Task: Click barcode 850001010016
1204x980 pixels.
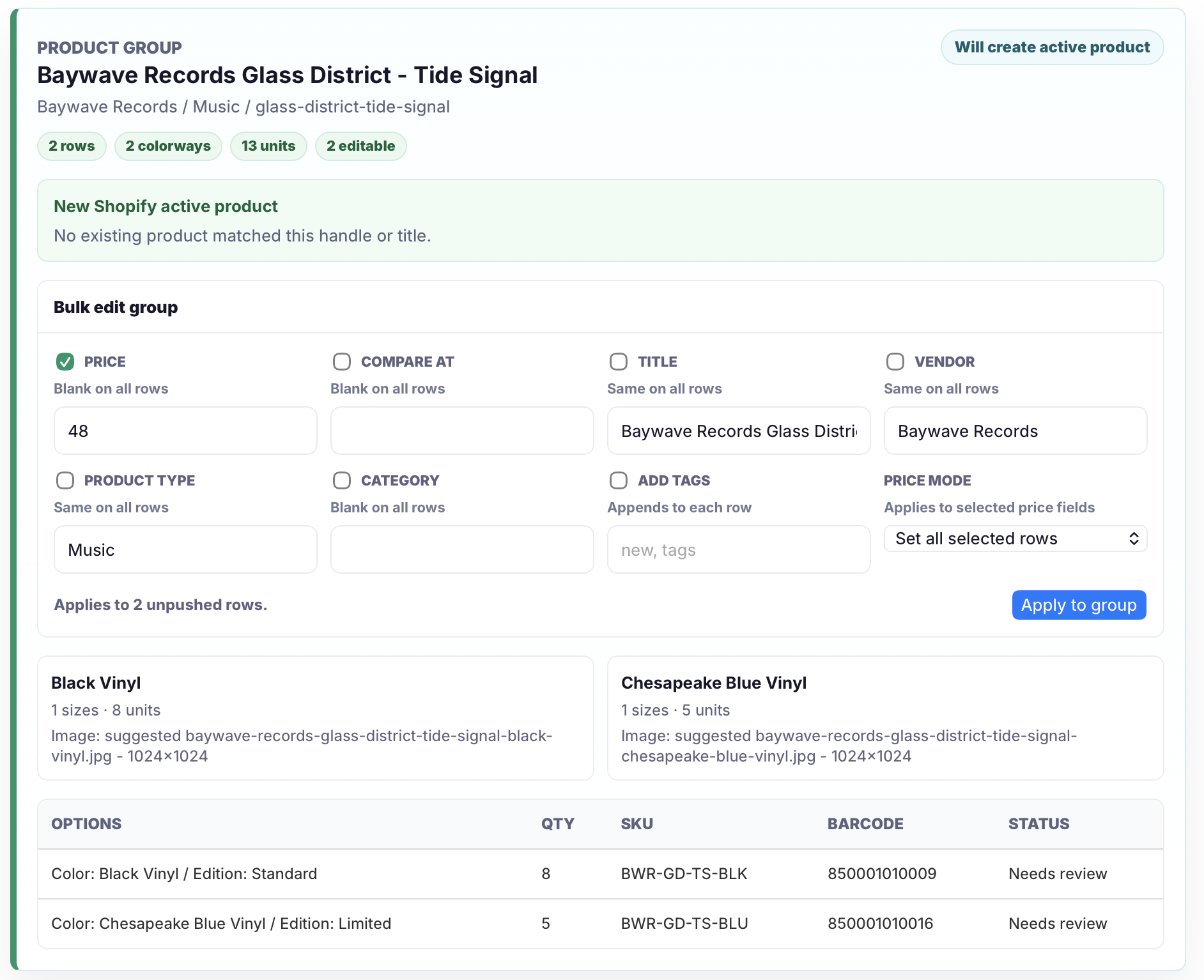Action: (x=881, y=924)
